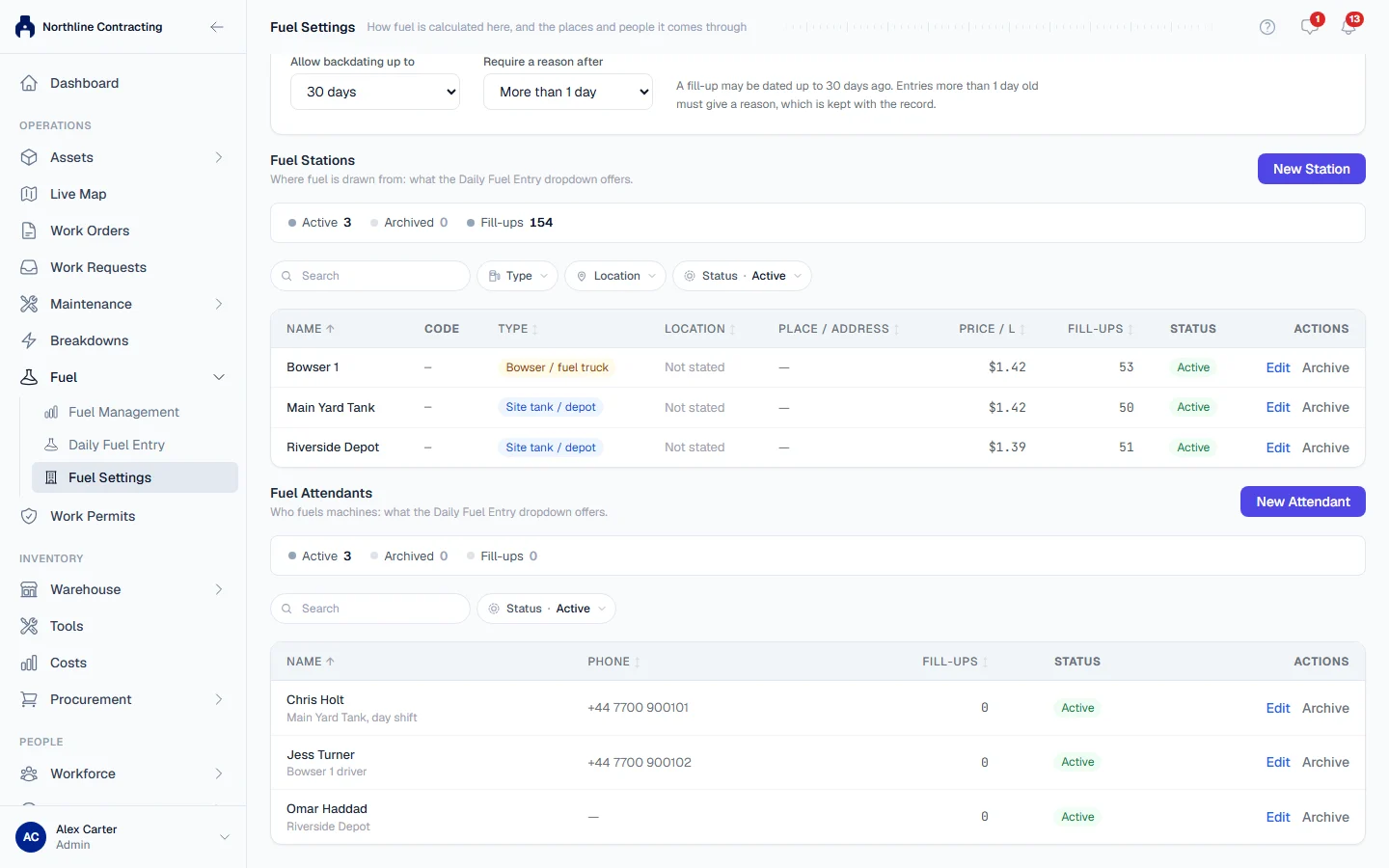Screen dimensions: 1389x868
Task: Click the New Station button
Action: coord(1311,169)
